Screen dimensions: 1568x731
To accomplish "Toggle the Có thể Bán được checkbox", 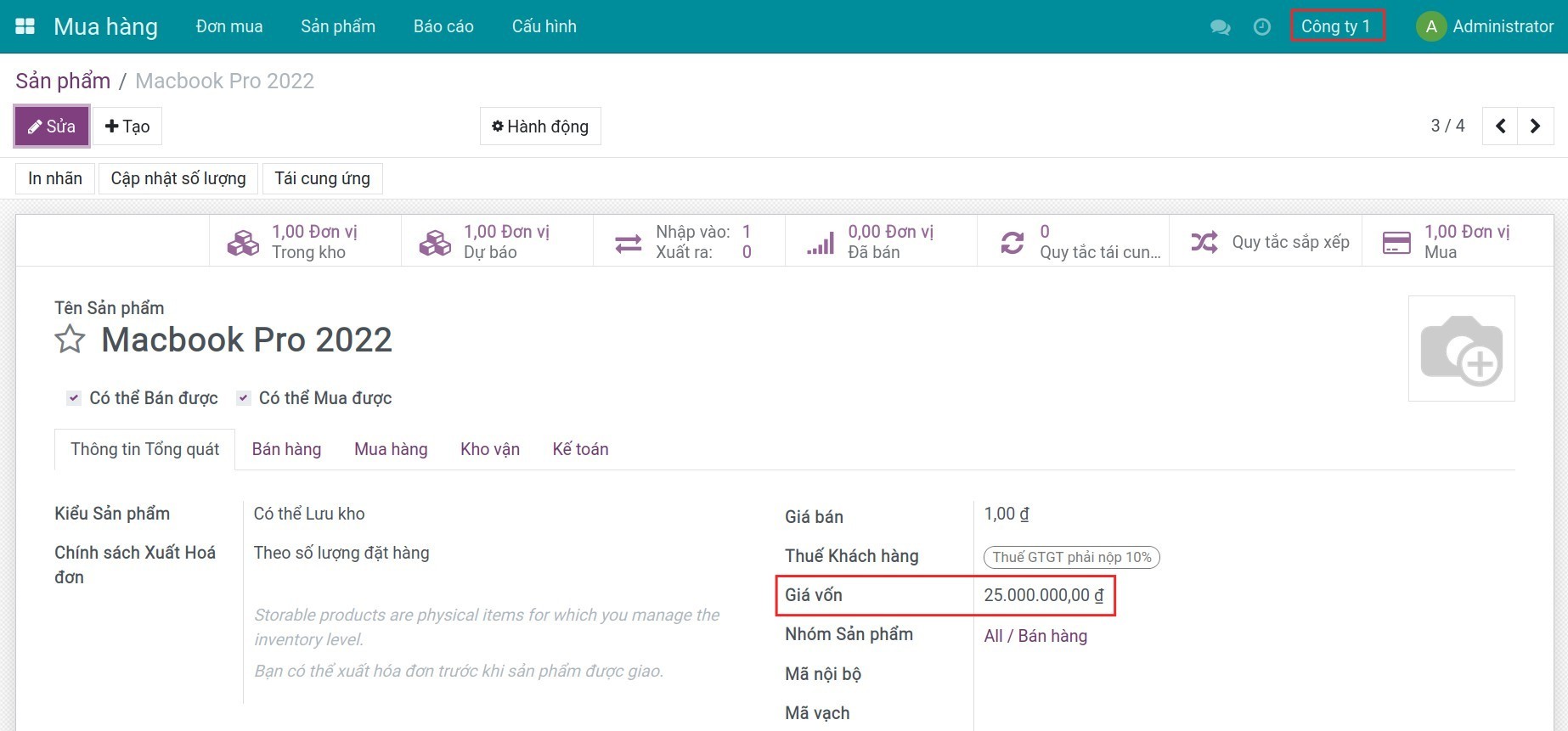I will point(74,398).
